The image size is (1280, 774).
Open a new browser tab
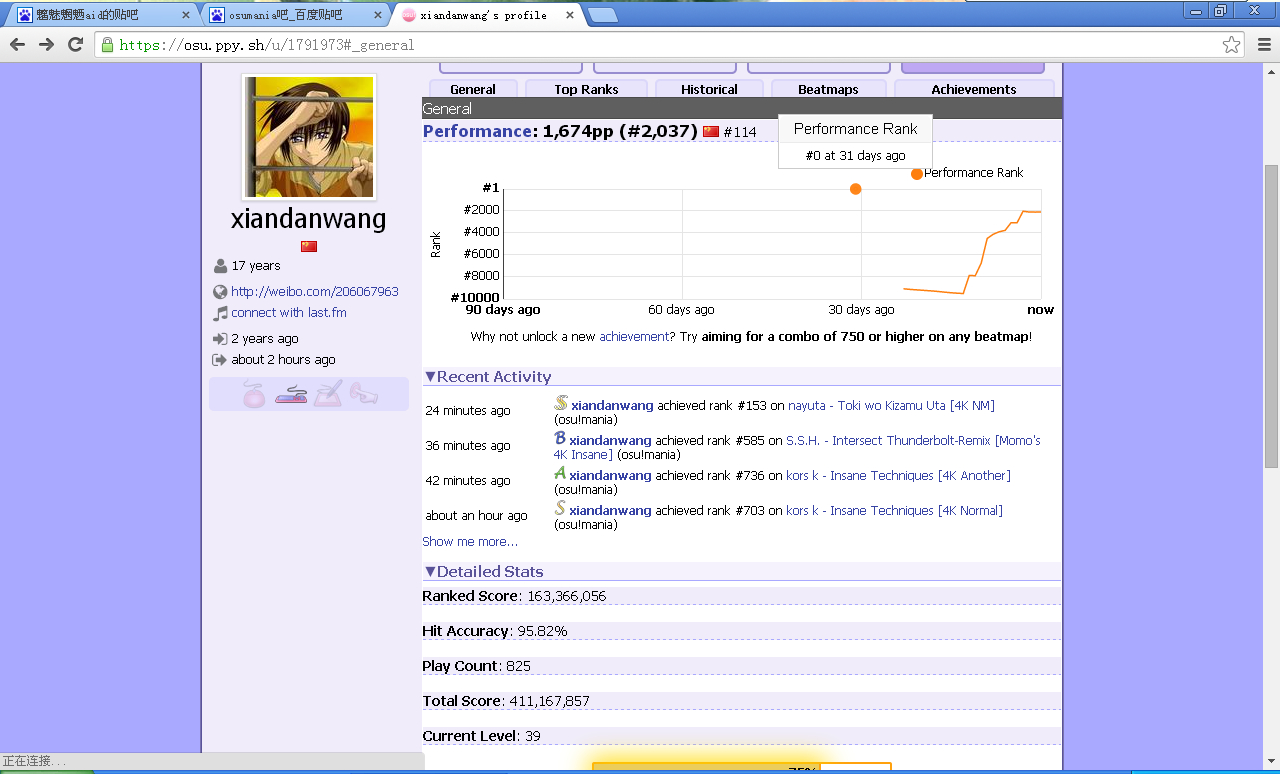coord(602,15)
